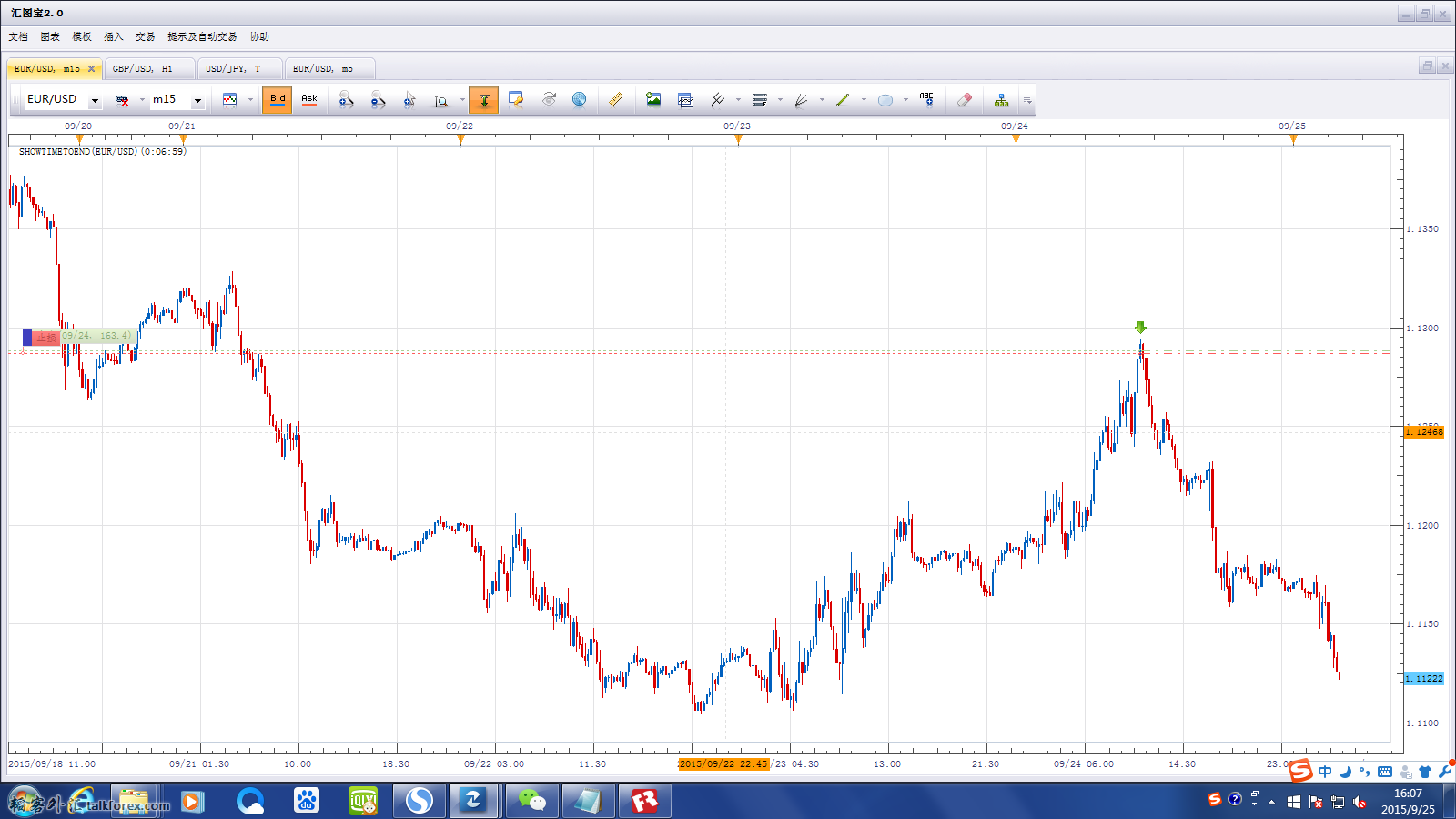Click the chart template window icon

pos(686,100)
